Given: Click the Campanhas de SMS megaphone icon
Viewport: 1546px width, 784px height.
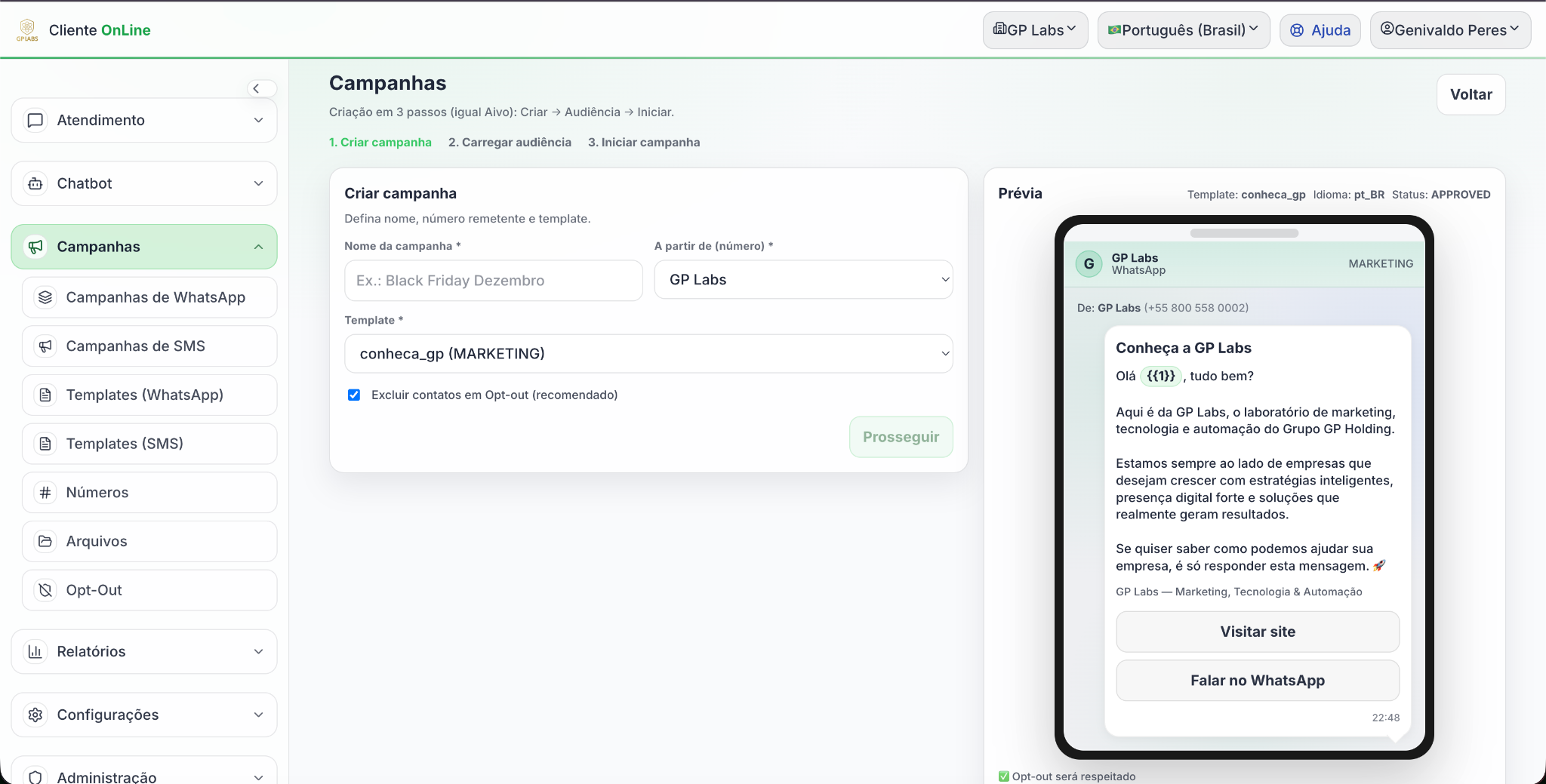Looking at the screenshot, I should (45, 346).
